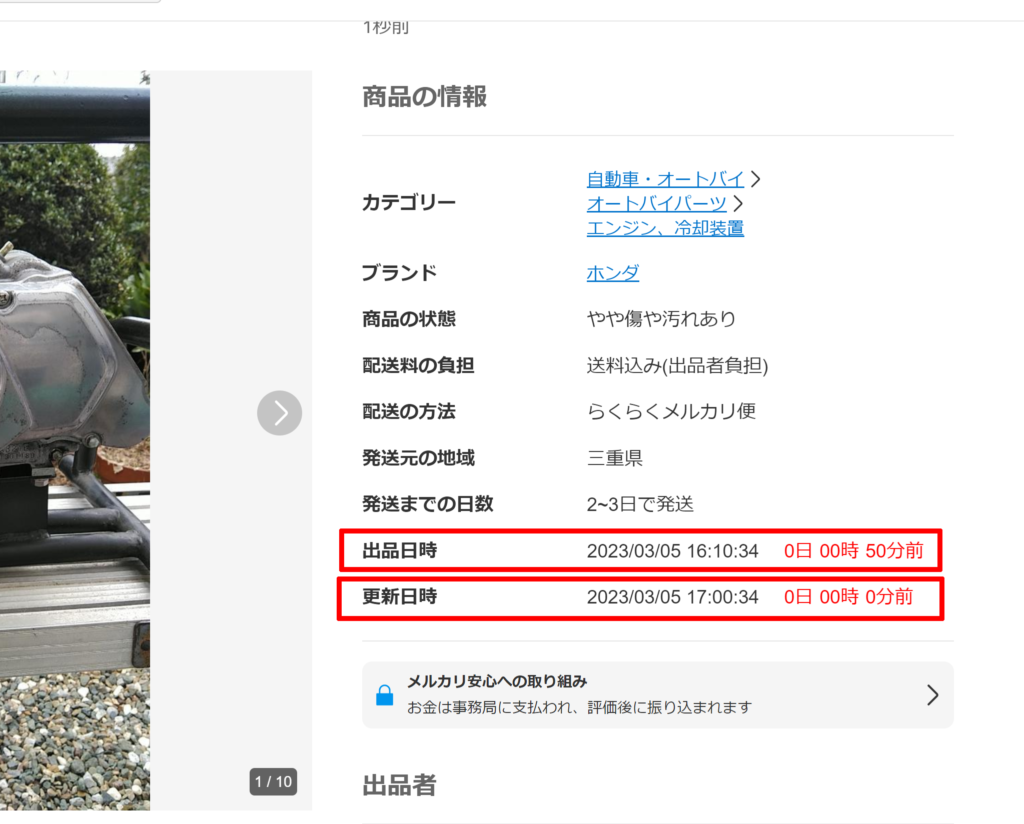
Task: Click the next image arrow button
Action: 279,413
